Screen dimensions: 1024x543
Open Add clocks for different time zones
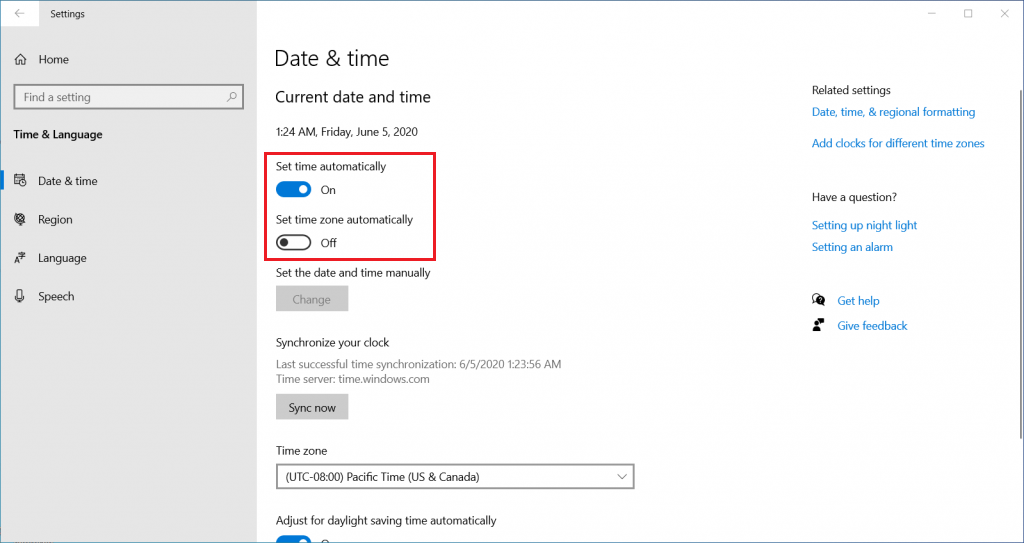point(897,143)
